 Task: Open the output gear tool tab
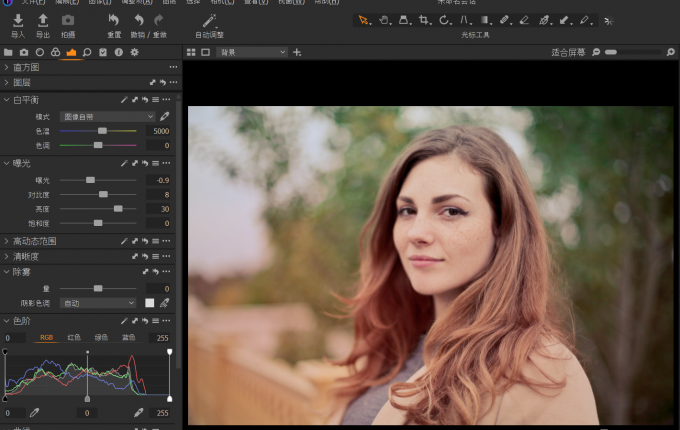[134, 52]
